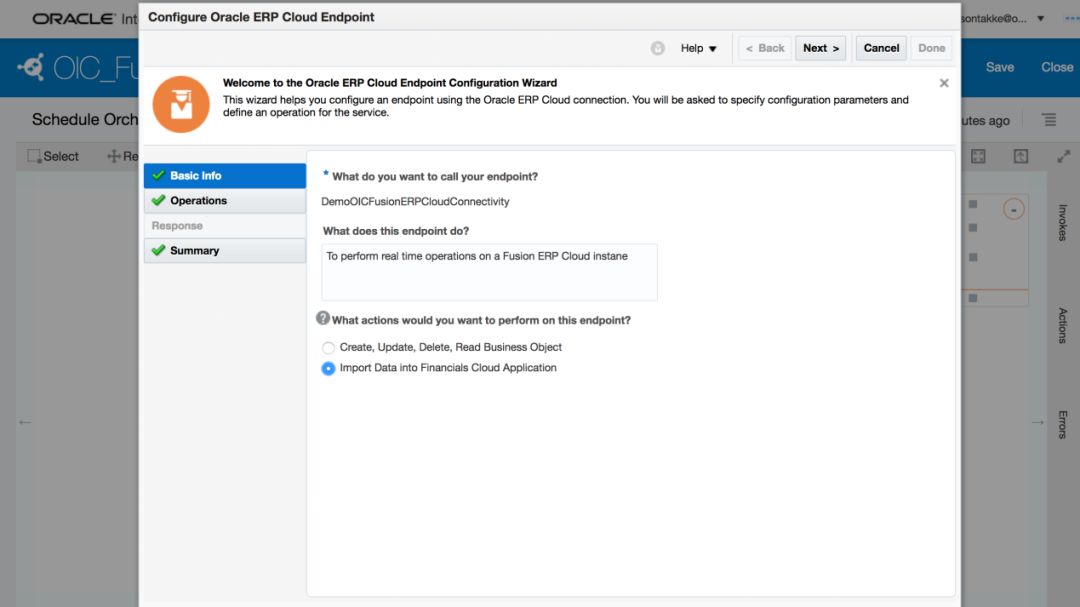
Task: Click the circled minus icon on the canvas
Action: click(1013, 209)
